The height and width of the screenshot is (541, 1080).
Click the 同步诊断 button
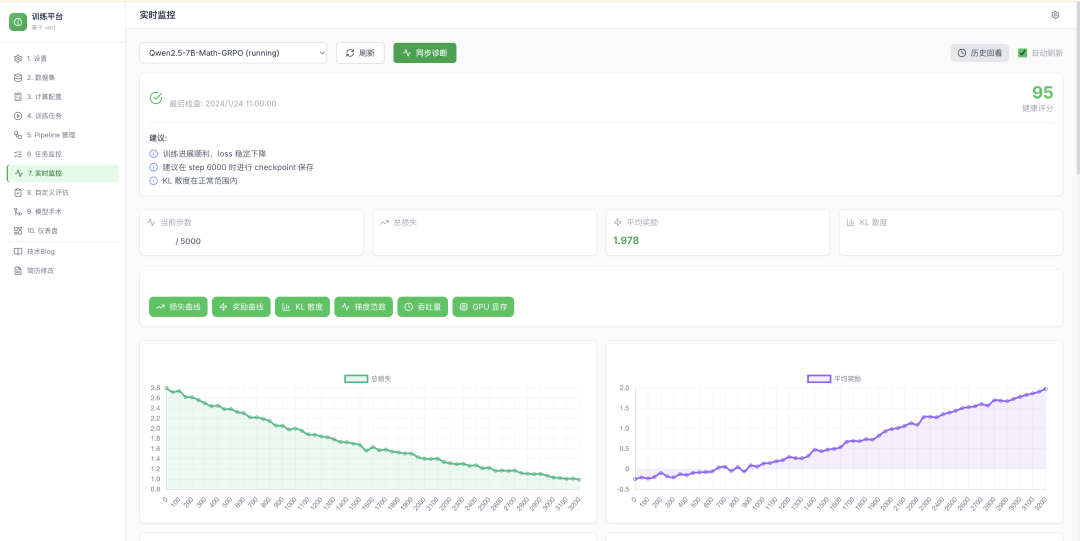[425, 53]
